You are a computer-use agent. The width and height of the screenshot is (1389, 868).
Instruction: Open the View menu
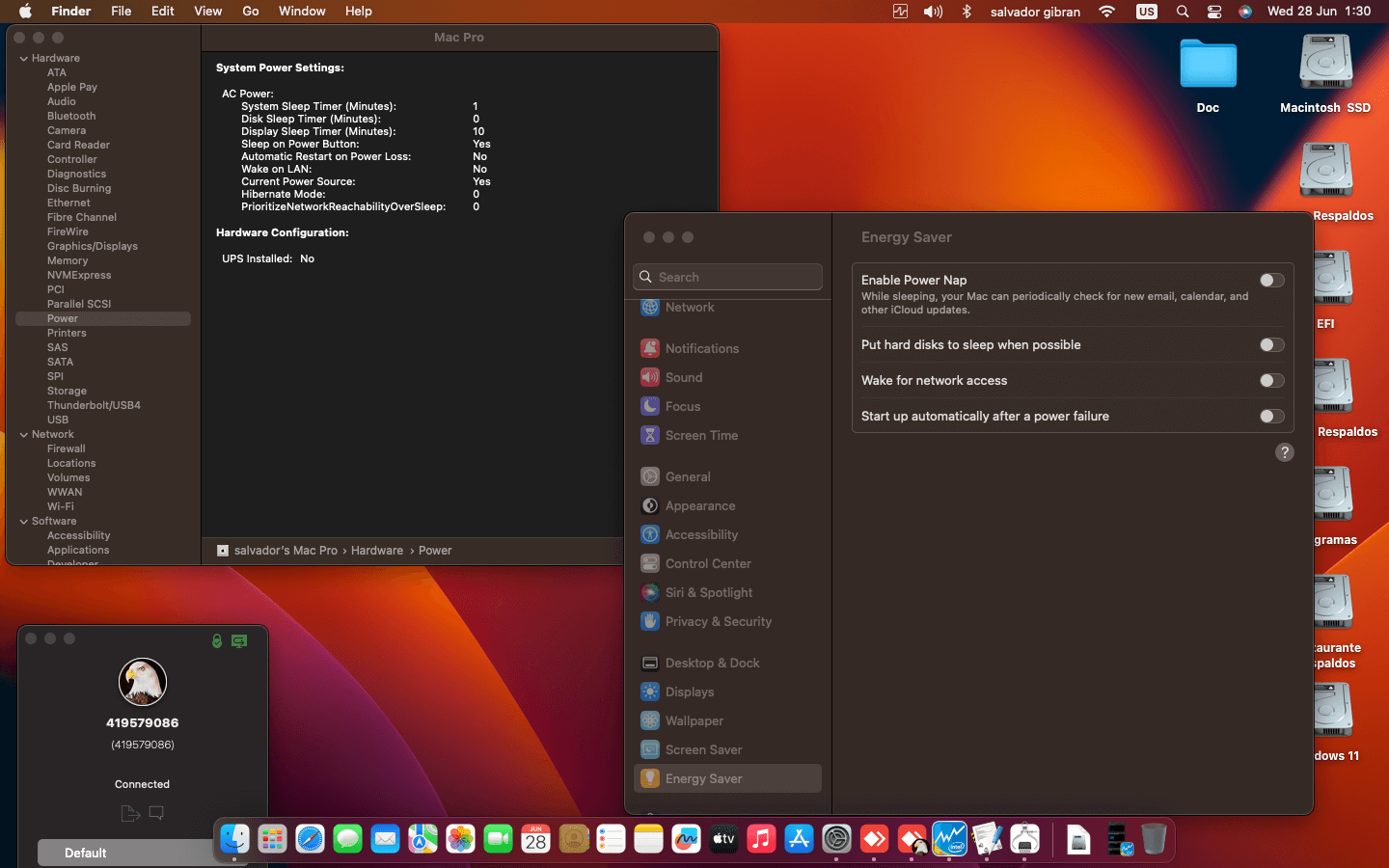(x=208, y=12)
